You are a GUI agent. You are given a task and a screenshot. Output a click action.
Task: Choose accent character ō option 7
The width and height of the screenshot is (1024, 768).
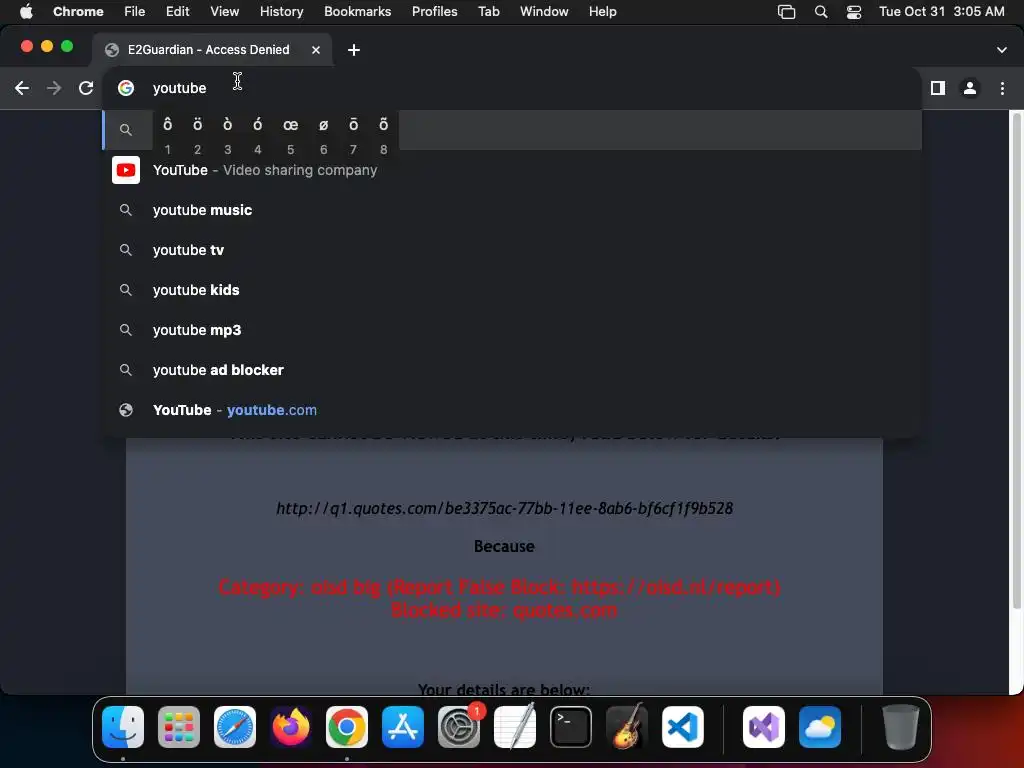coord(353,135)
